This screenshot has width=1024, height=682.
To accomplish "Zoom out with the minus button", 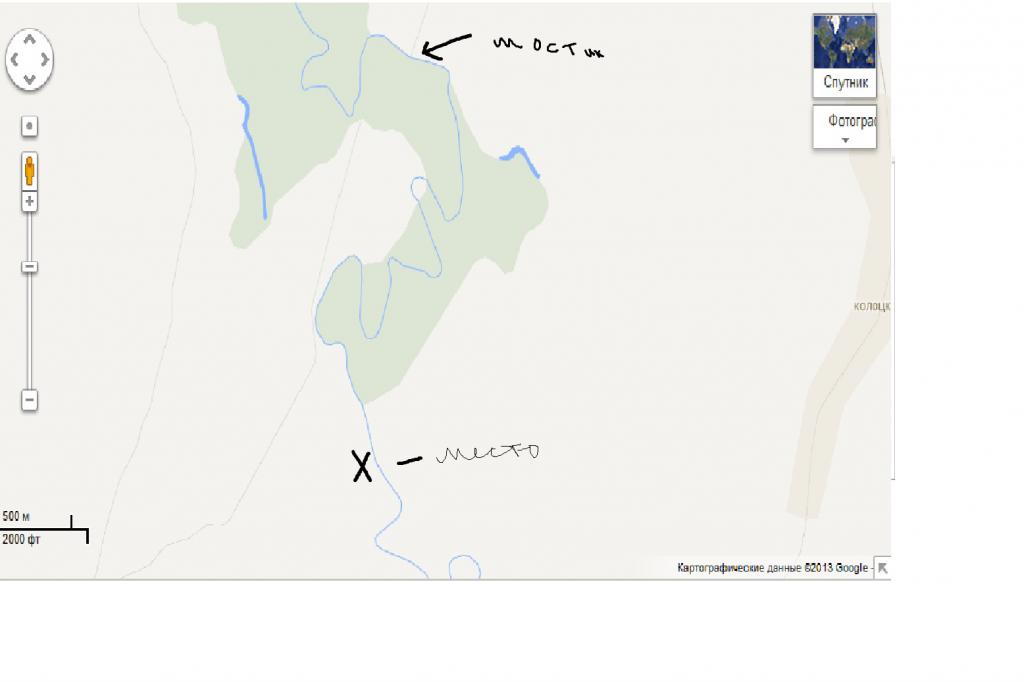I will point(29,400).
